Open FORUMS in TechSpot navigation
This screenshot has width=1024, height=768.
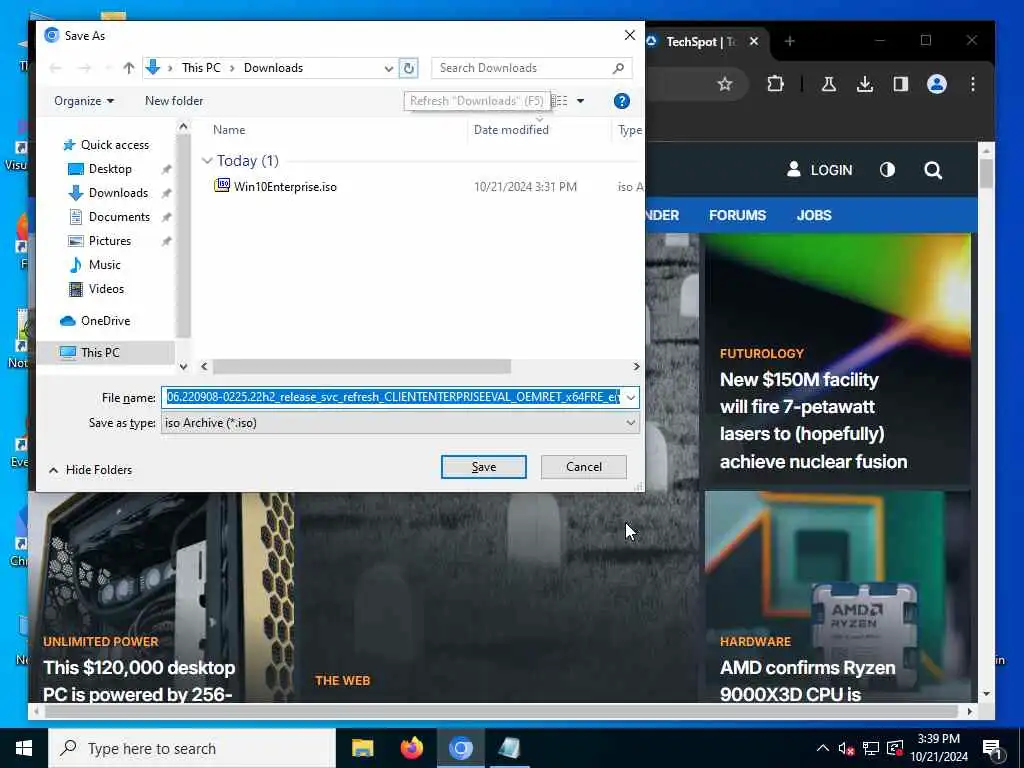click(737, 215)
